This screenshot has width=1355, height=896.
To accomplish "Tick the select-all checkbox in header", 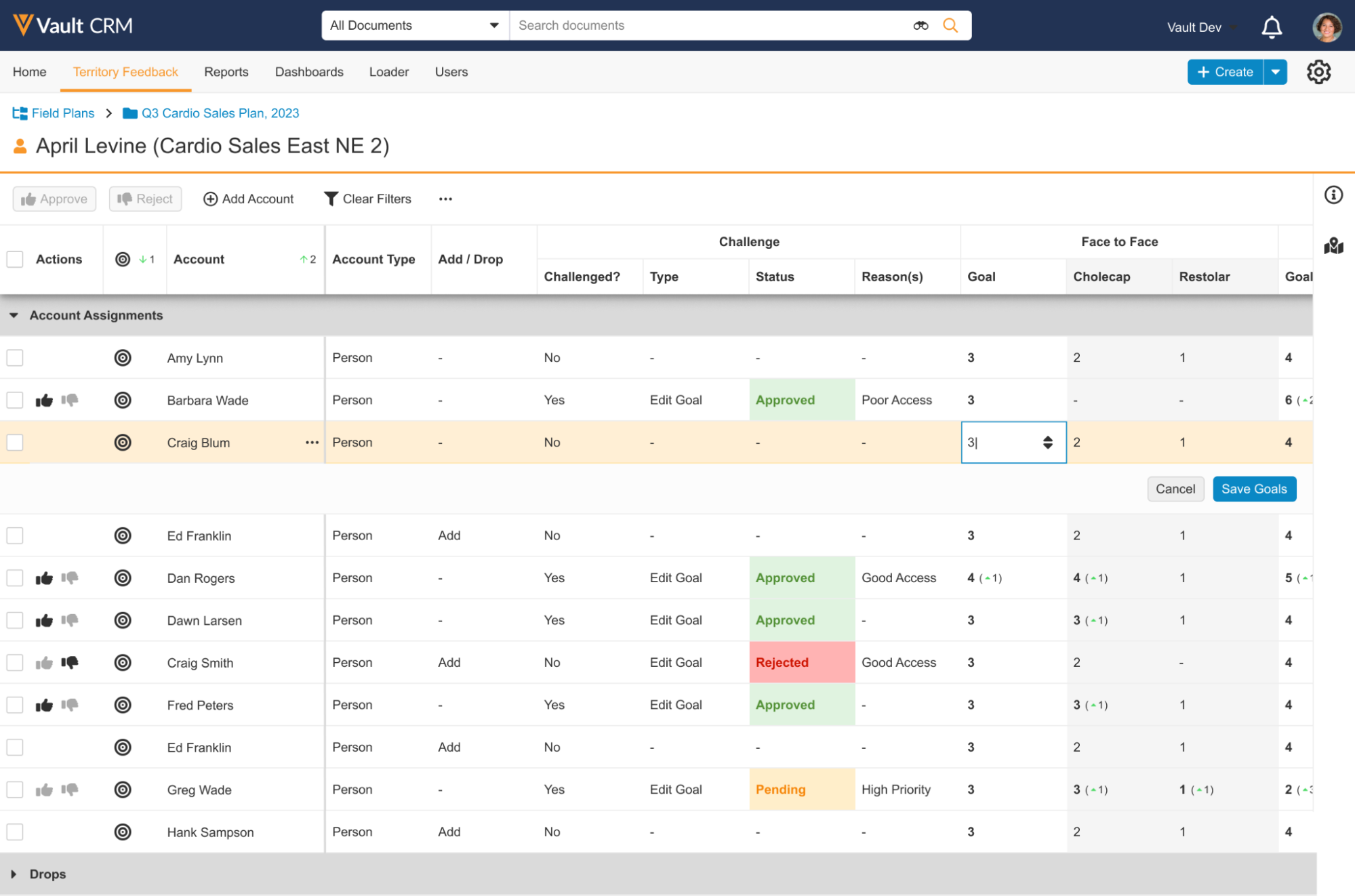I will click(15, 260).
